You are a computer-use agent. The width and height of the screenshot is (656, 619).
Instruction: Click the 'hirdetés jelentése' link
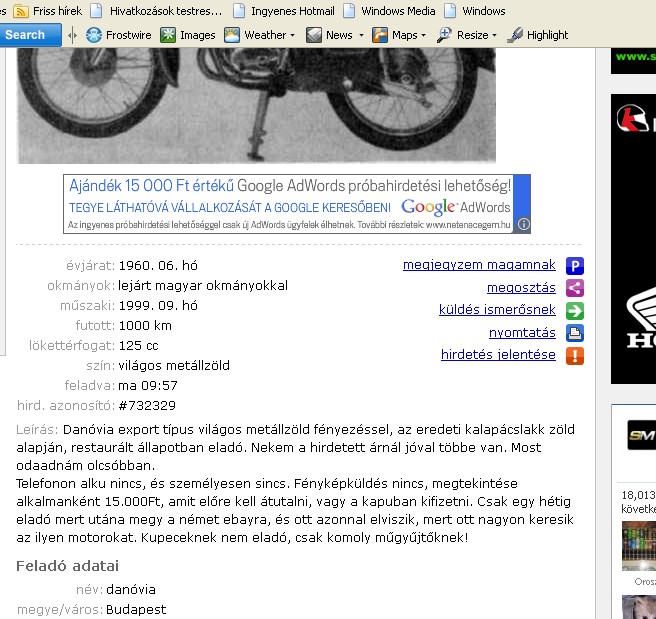click(x=497, y=355)
